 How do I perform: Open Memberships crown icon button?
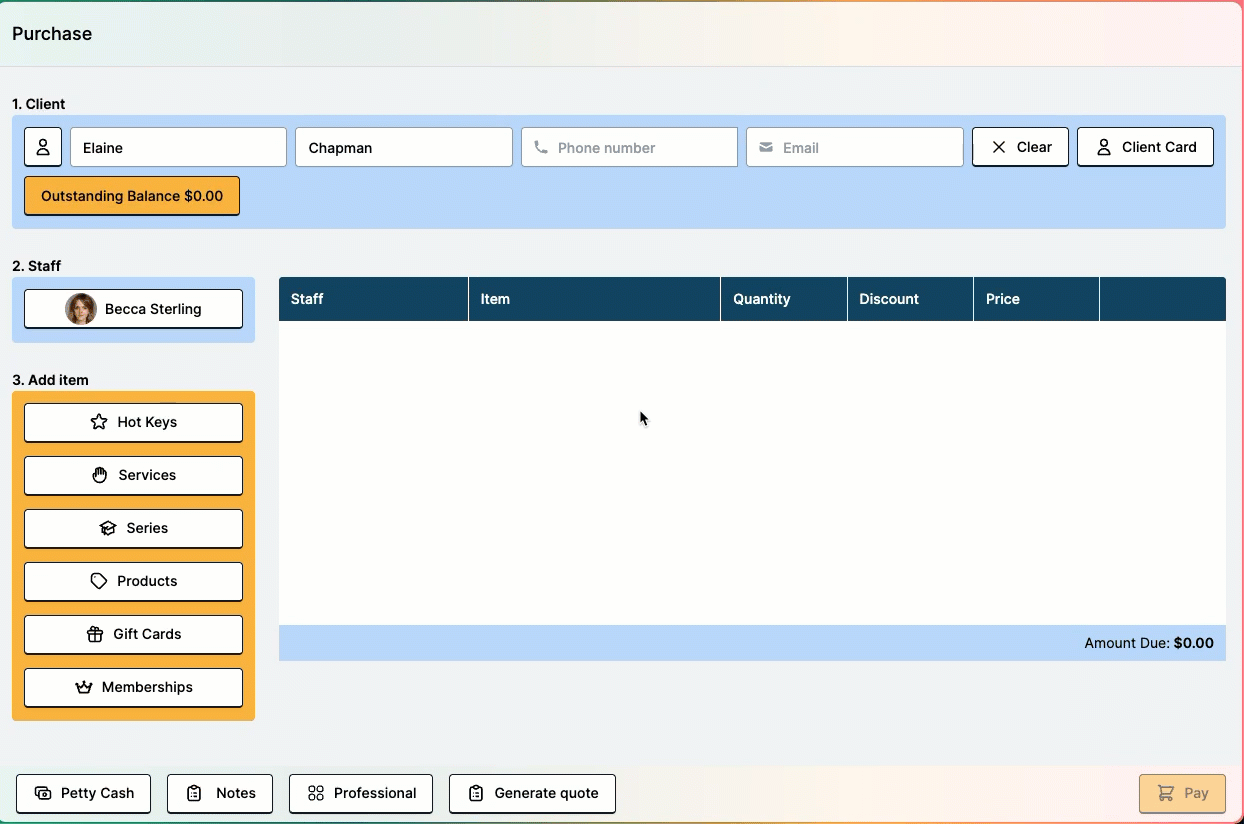133,687
